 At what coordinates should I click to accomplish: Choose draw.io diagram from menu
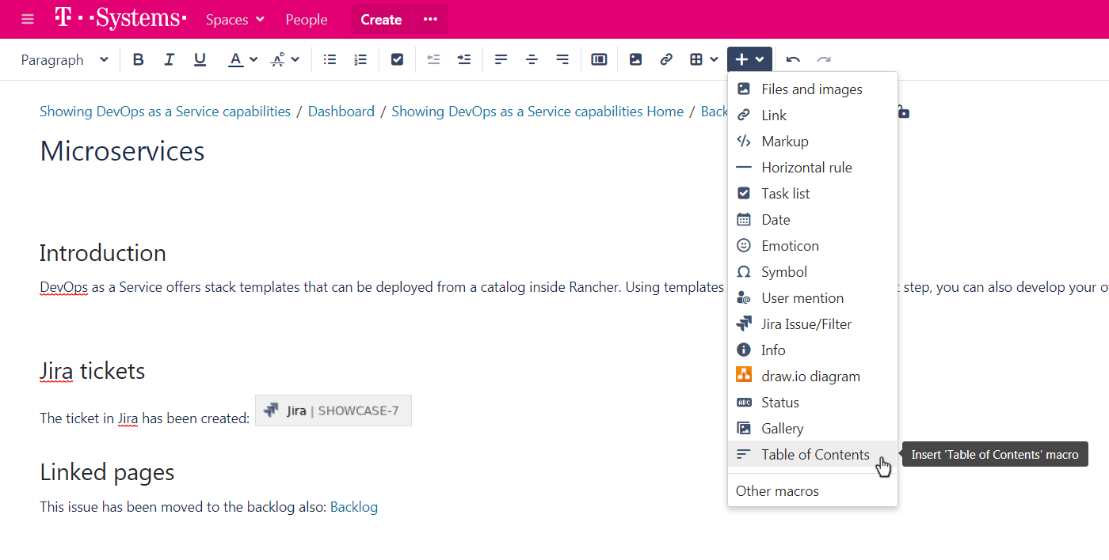[813, 376]
